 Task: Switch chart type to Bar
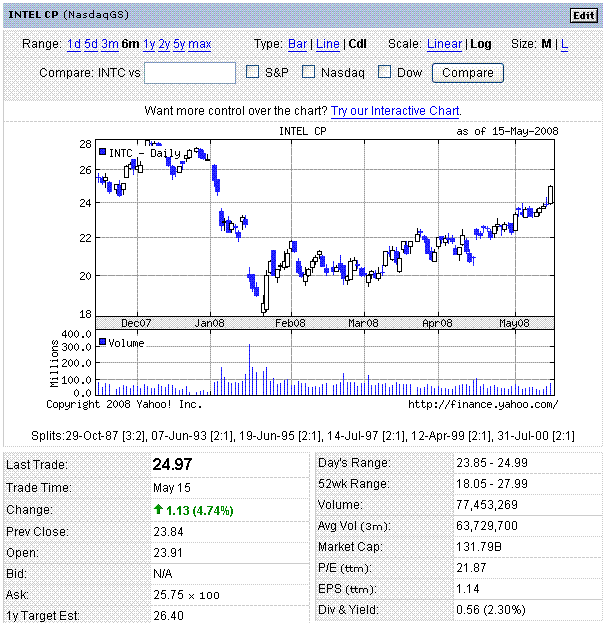tap(298, 44)
